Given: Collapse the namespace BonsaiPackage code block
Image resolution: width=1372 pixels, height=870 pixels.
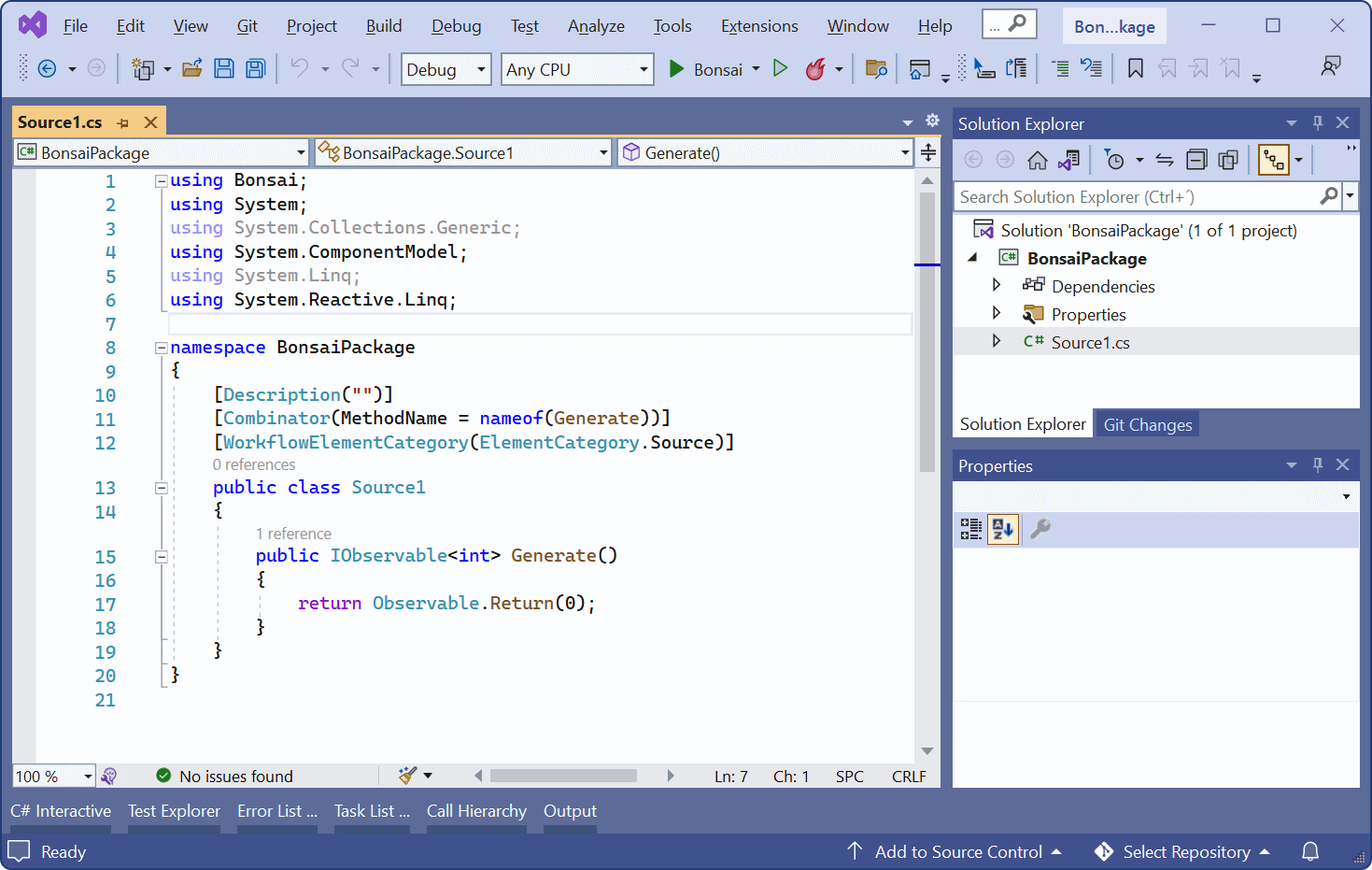Looking at the screenshot, I should point(161,348).
